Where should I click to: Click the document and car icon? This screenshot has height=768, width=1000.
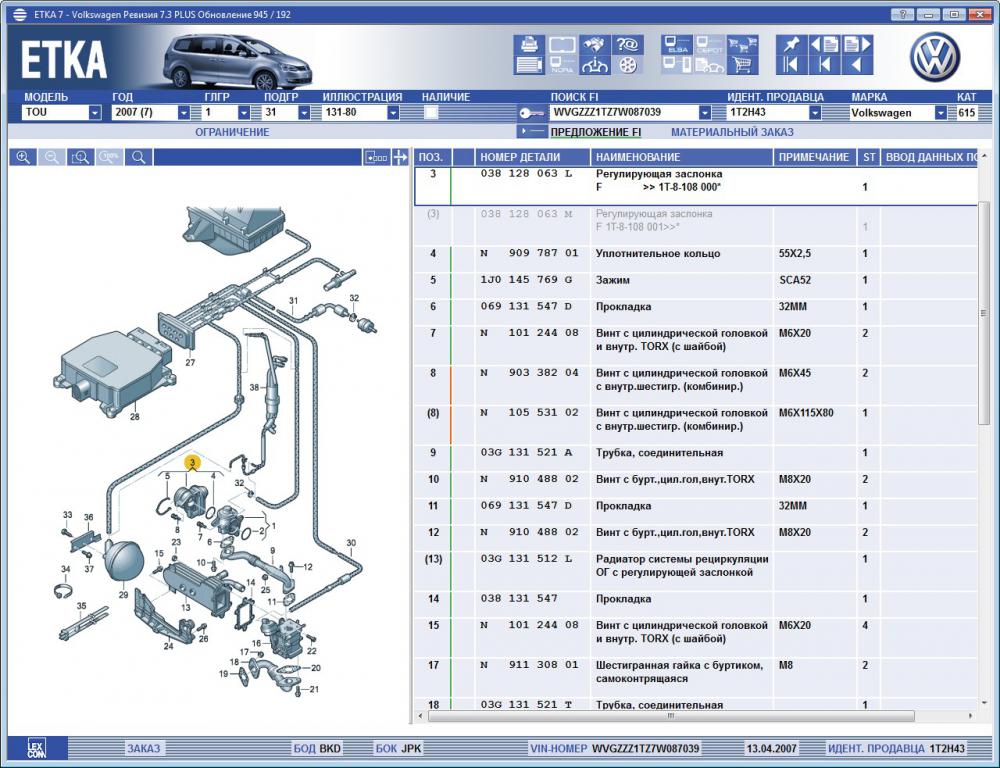point(709,65)
